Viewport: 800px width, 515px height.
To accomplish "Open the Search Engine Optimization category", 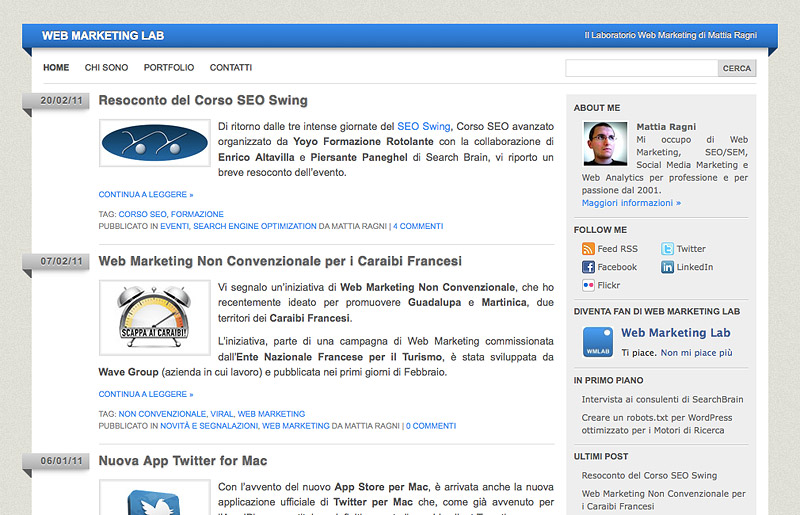I will pyautogui.click(x=255, y=226).
